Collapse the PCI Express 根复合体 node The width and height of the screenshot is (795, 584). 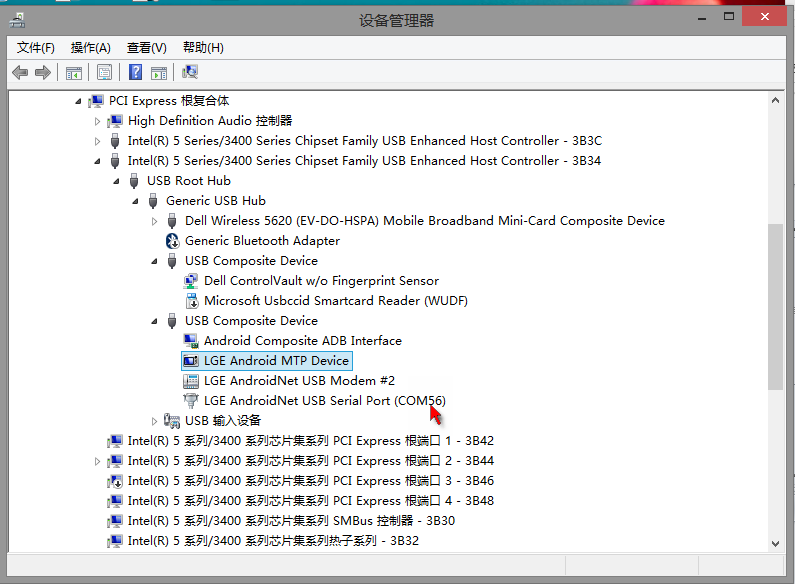(78, 101)
